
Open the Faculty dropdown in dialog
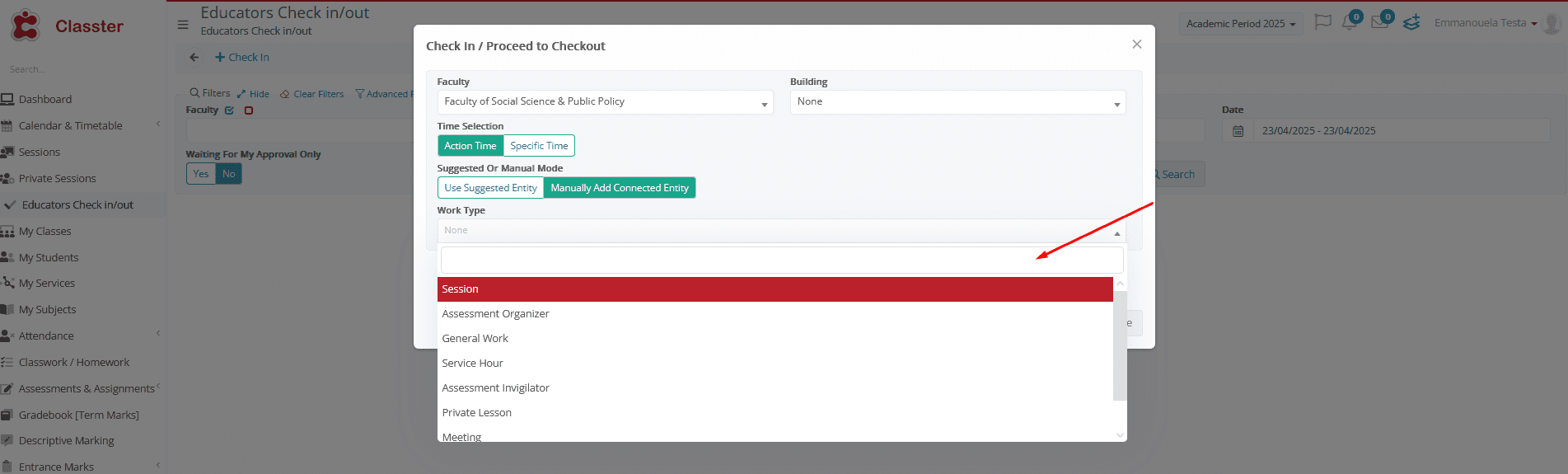pyautogui.click(x=605, y=102)
